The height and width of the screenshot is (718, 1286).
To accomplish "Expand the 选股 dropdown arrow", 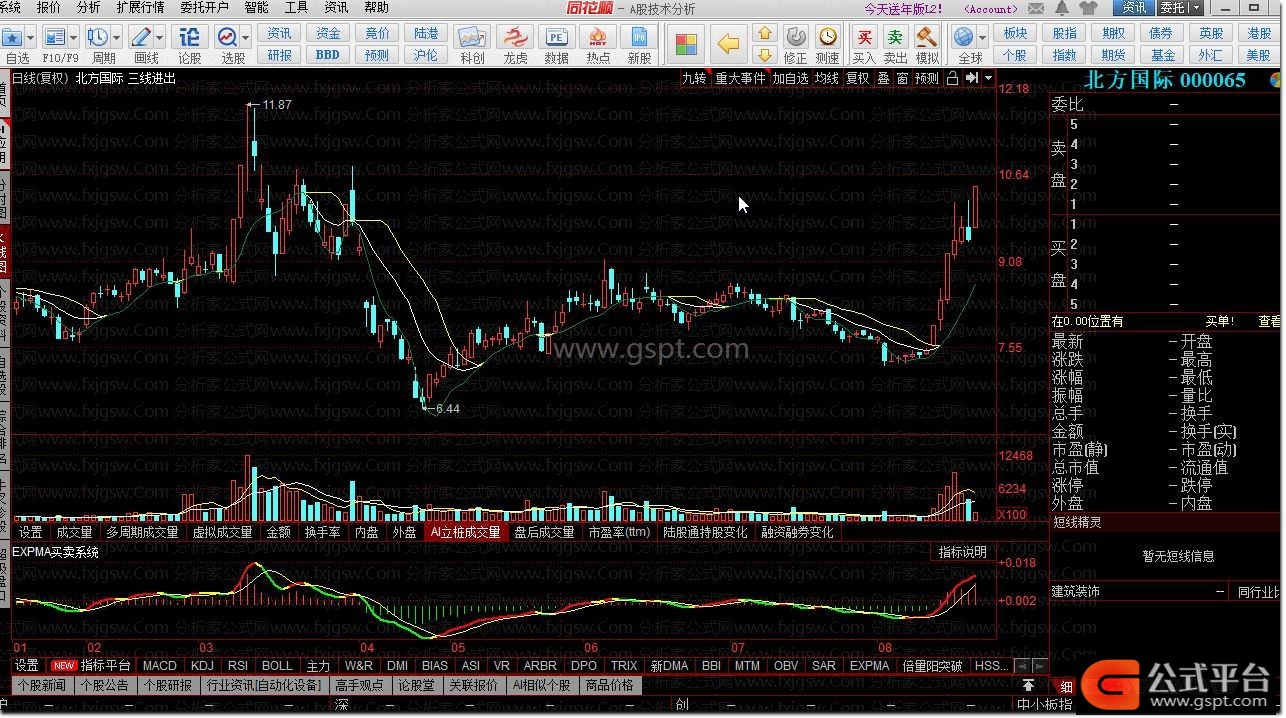I will (246, 38).
